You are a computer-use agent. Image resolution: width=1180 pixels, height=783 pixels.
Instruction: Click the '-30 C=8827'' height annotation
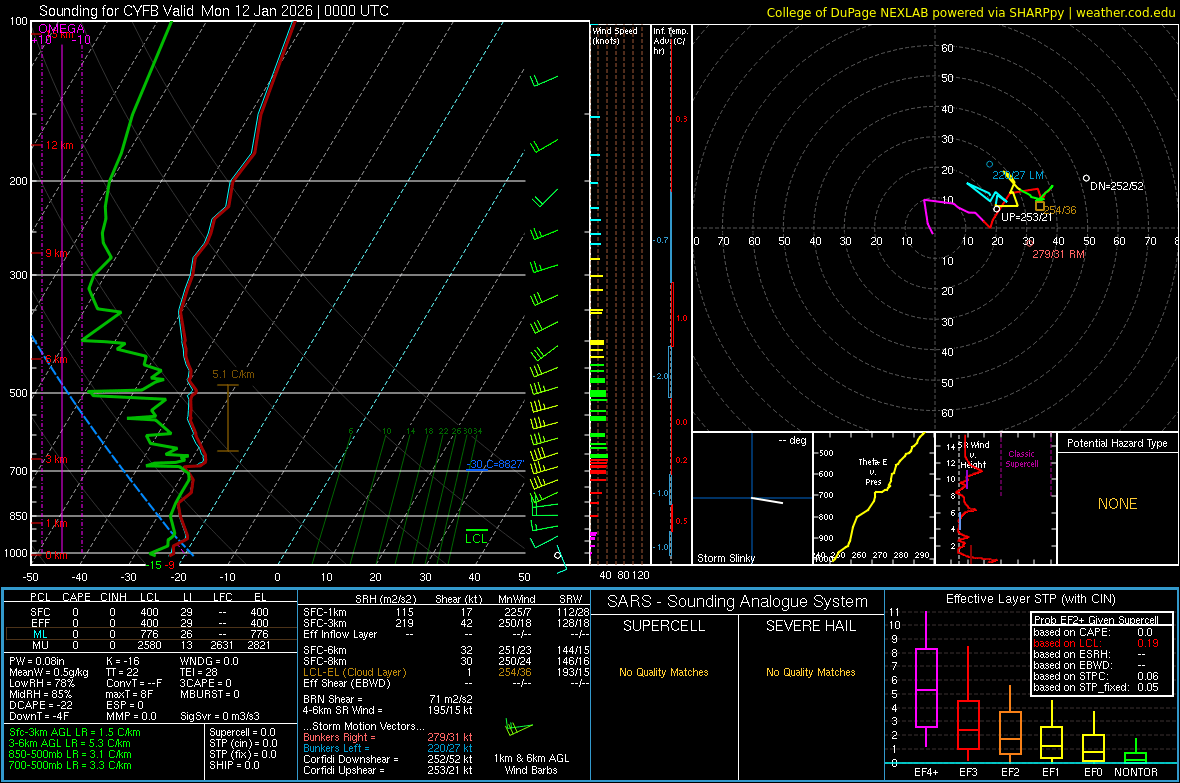pyautogui.click(x=494, y=465)
